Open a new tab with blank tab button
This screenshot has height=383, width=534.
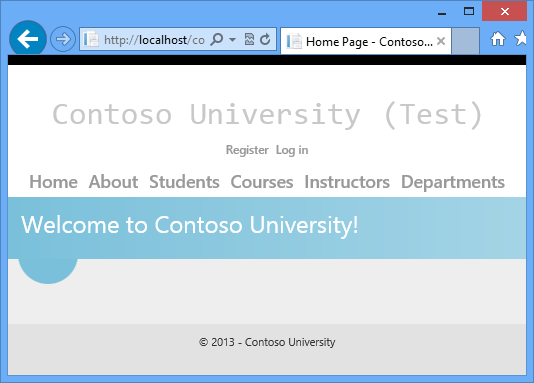point(466,41)
